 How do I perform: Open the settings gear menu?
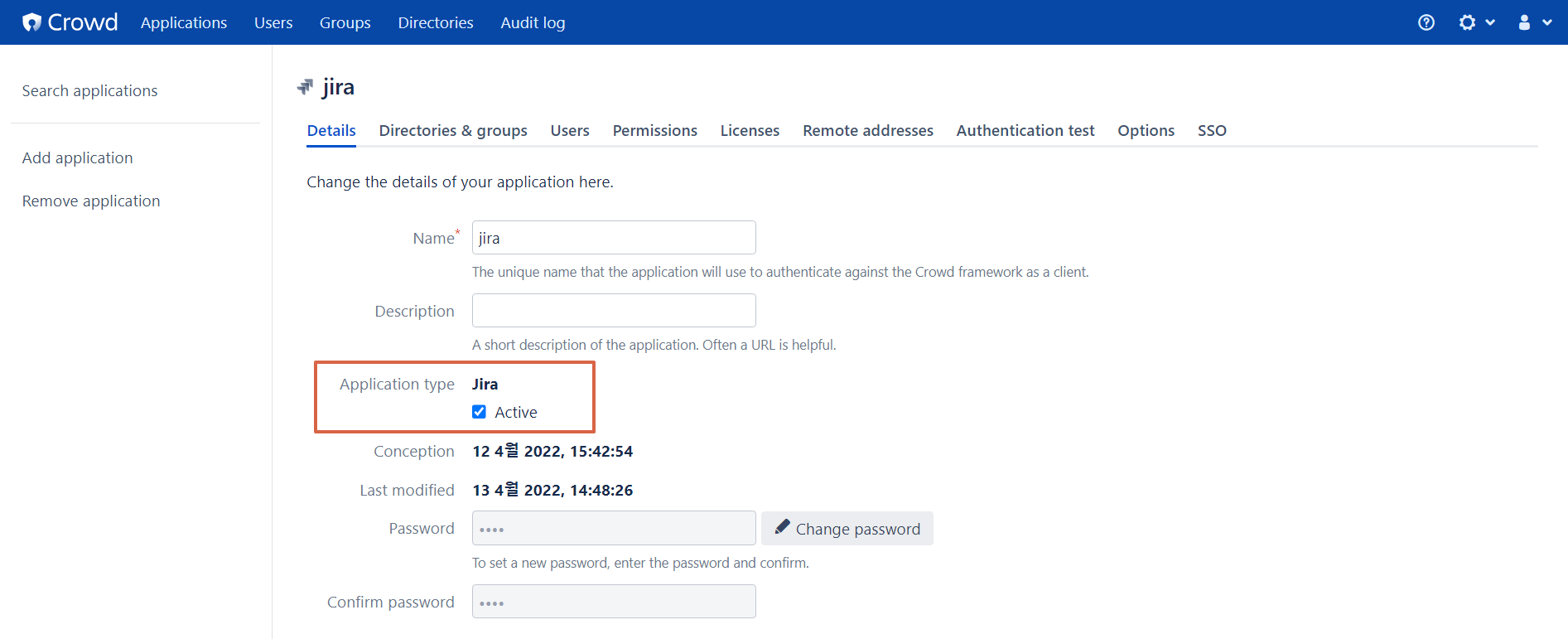click(1476, 22)
